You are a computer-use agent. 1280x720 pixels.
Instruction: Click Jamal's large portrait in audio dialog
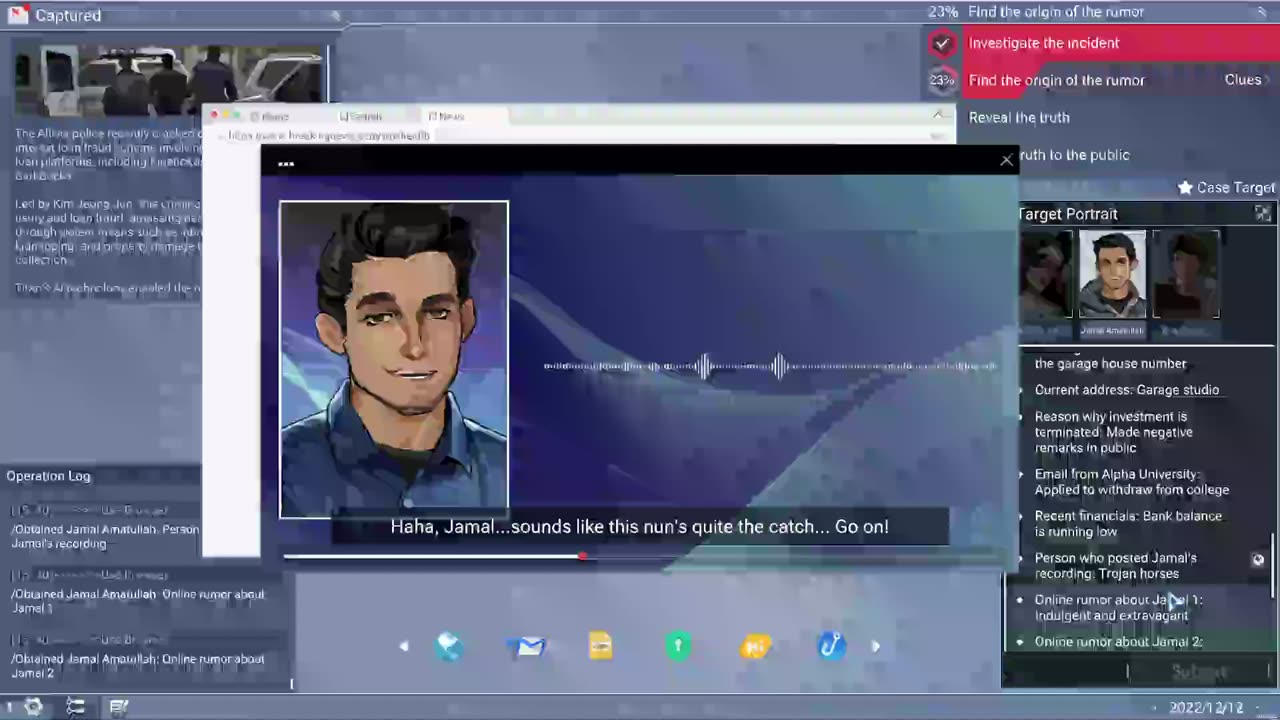click(394, 360)
